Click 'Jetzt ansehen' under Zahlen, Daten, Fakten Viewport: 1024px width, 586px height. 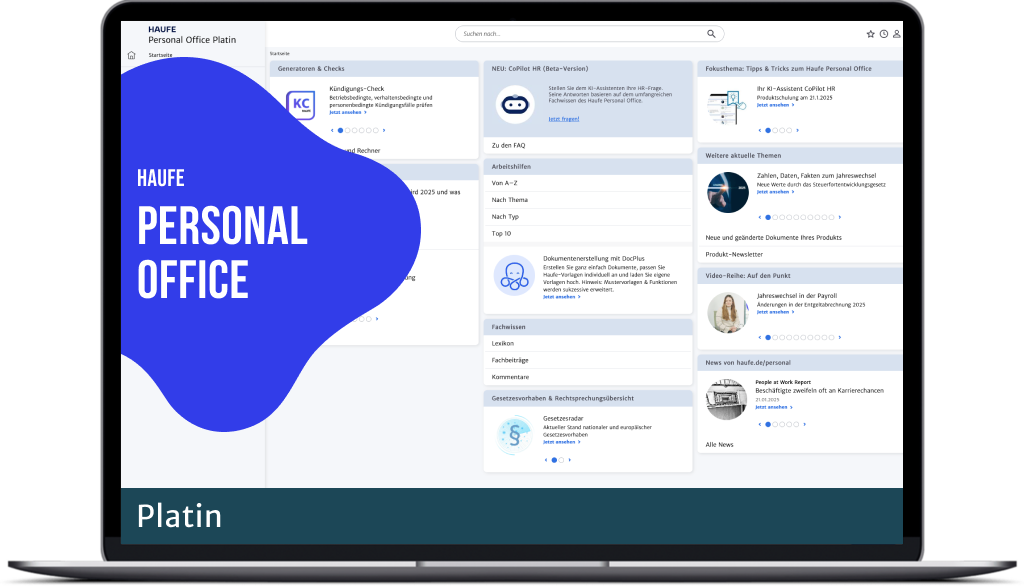pos(775,192)
